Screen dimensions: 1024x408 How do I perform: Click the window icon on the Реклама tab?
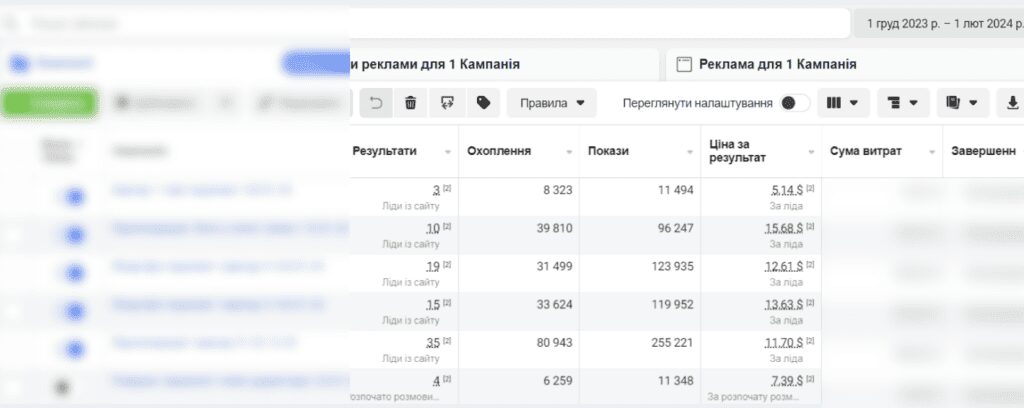pos(684,64)
